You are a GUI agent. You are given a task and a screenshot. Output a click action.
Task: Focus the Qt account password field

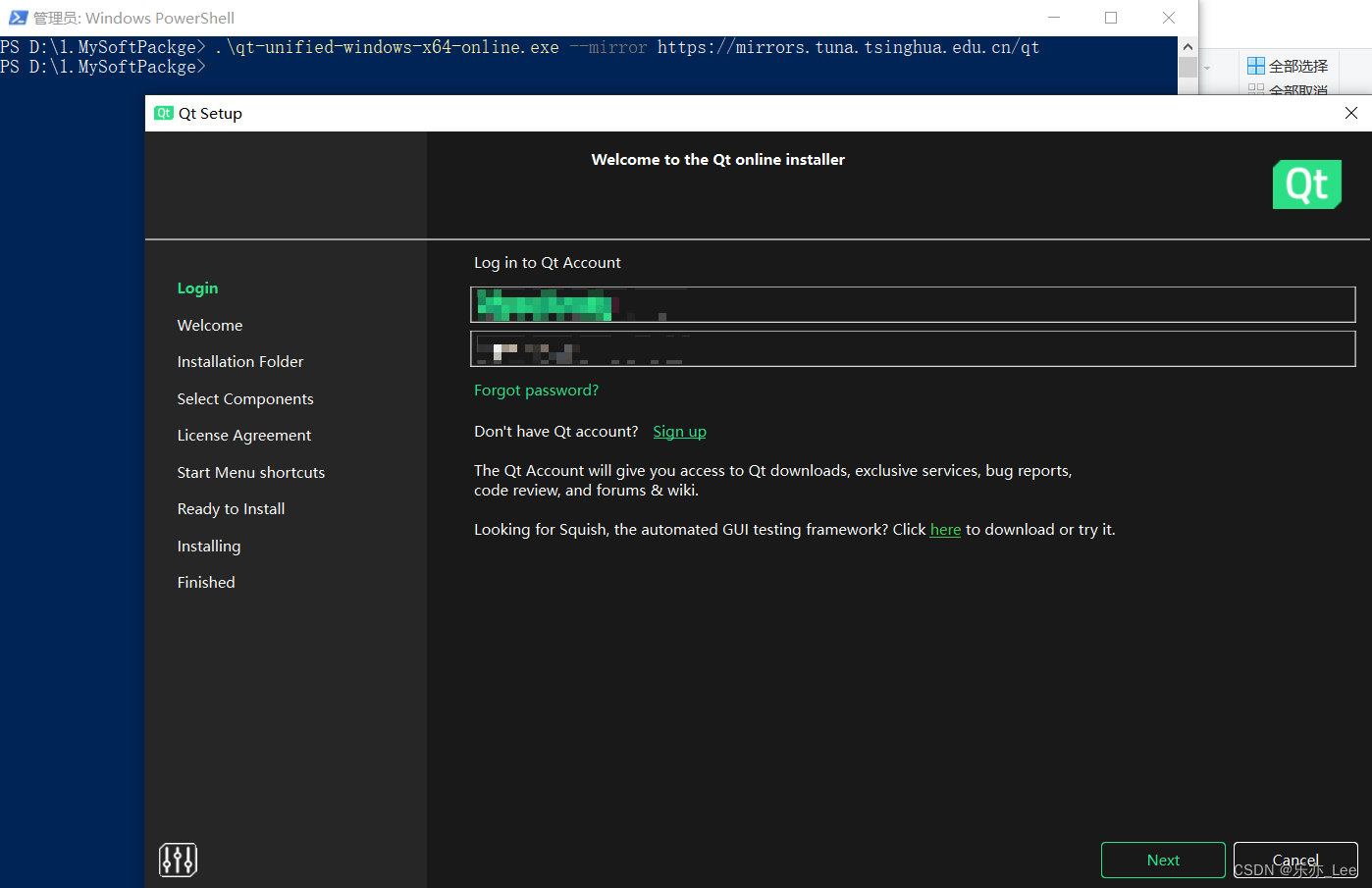tap(913, 348)
